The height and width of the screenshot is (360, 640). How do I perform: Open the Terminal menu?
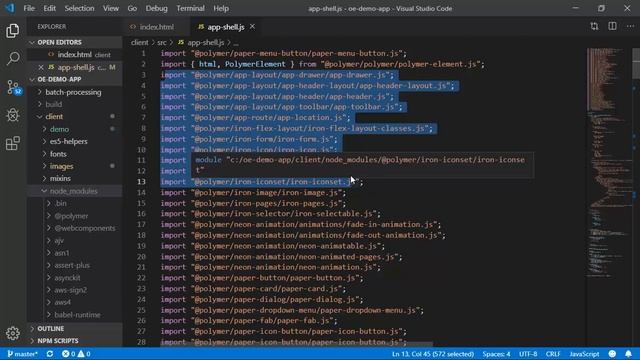tap(190, 8)
